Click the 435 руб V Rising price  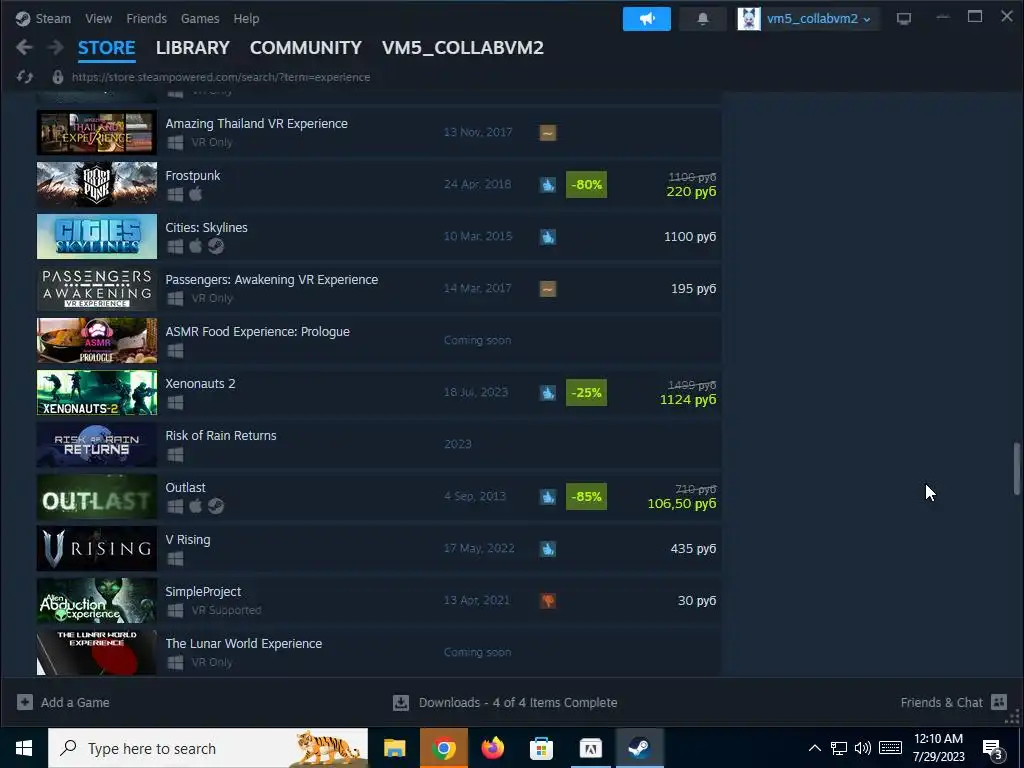[693, 549]
